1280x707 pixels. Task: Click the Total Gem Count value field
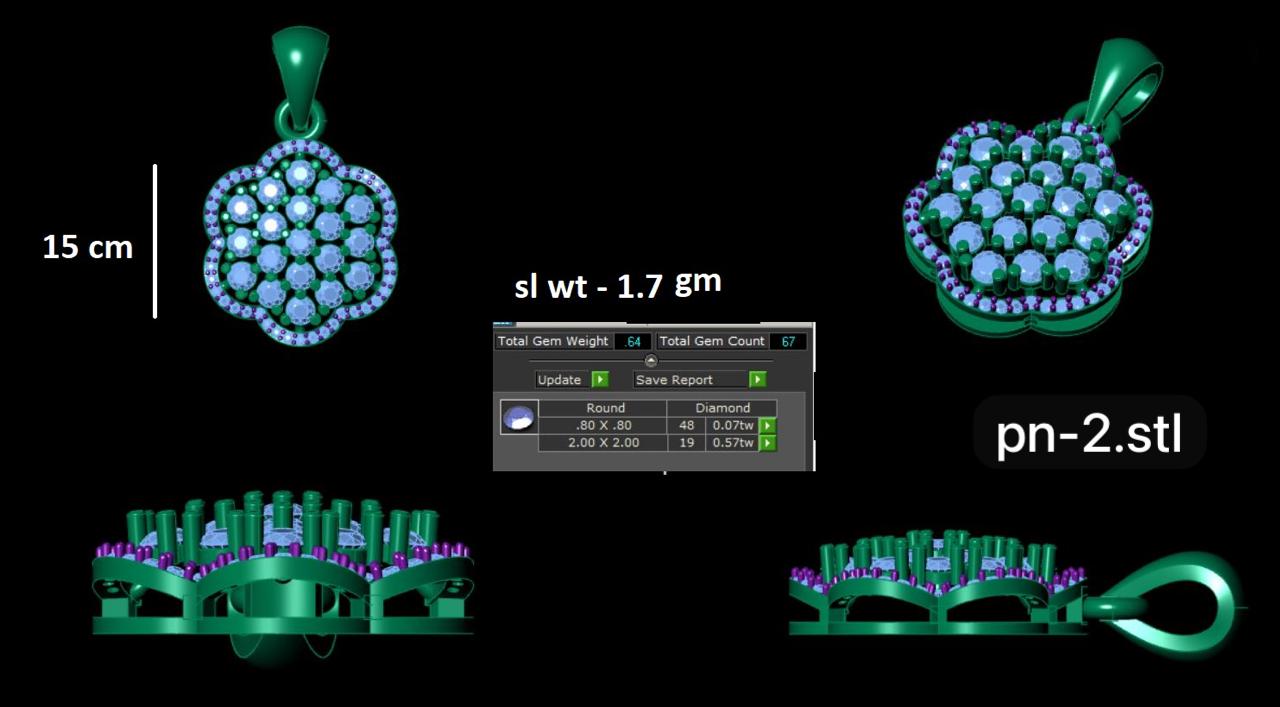click(788, 342)
